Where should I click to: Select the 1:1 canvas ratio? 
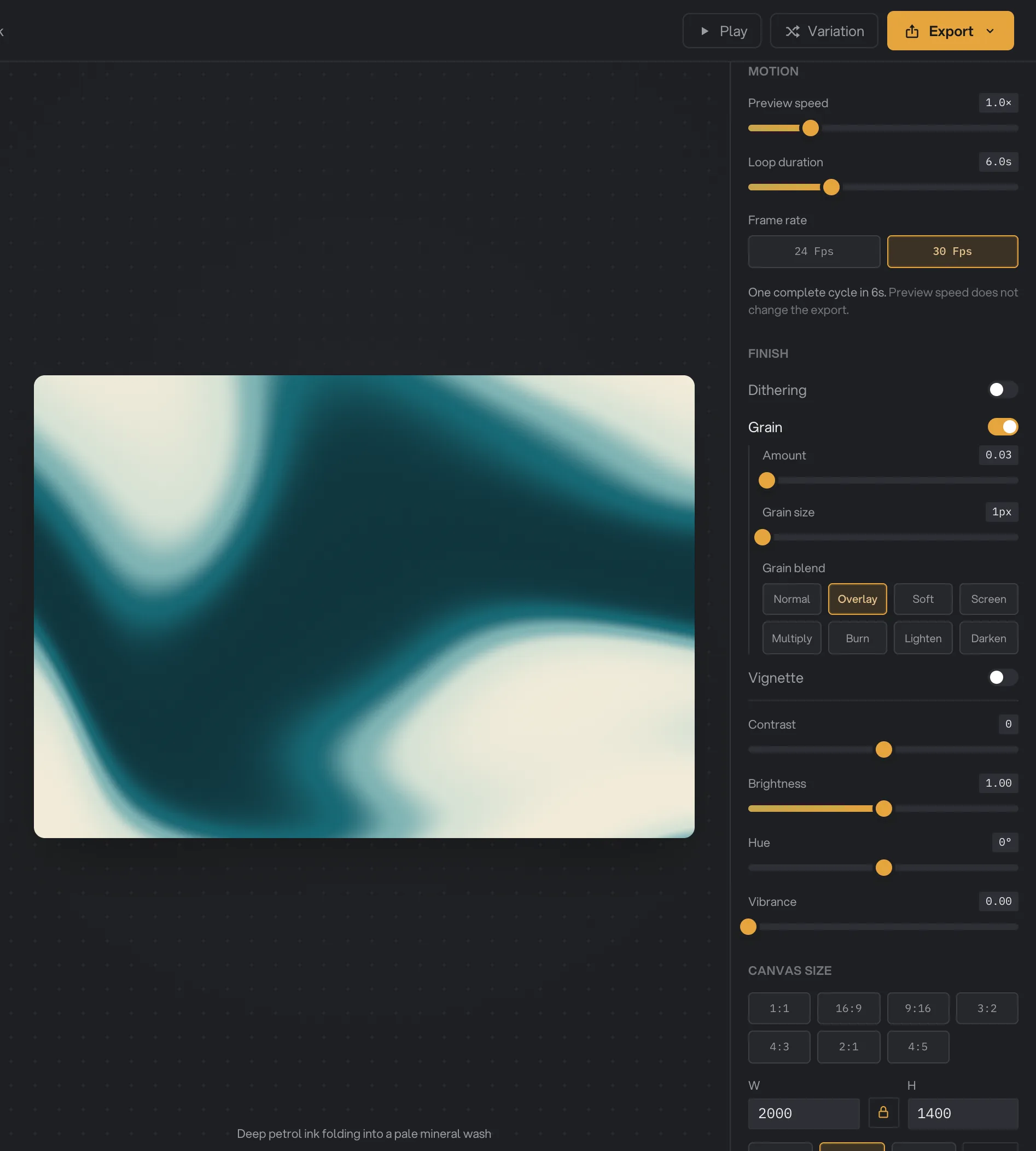click(779, 1009)
